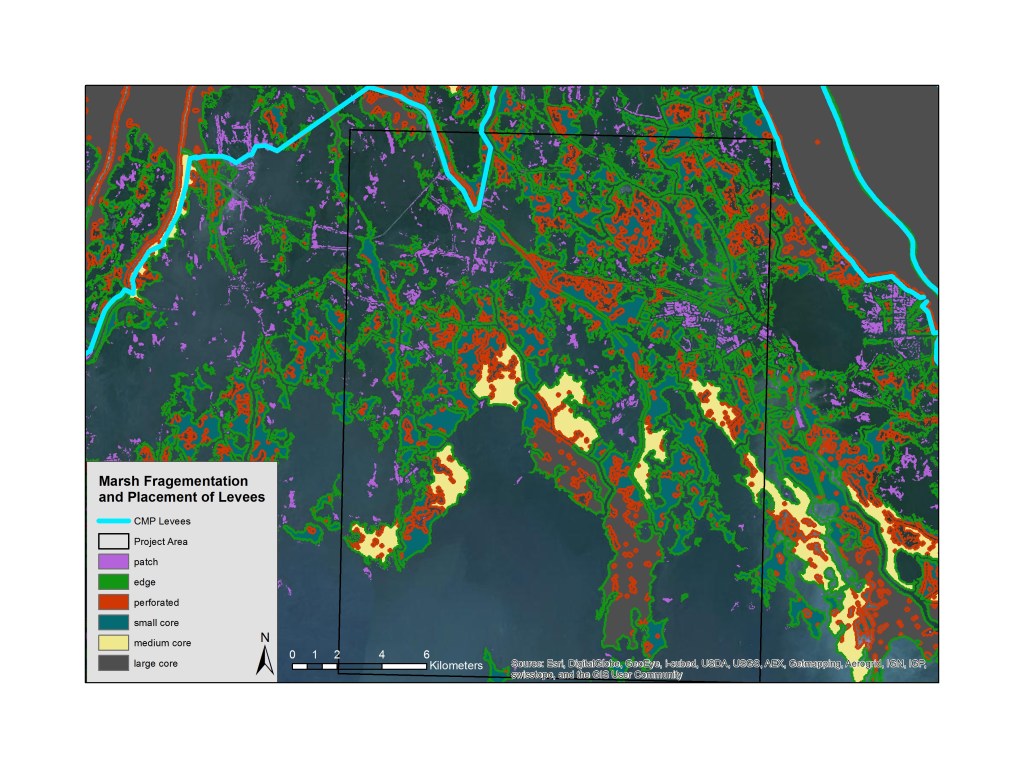Image resolution: width=1024 pixels, height=768 pixels.
Task: Click the 'large core' legend label
Action: (156, 663)
